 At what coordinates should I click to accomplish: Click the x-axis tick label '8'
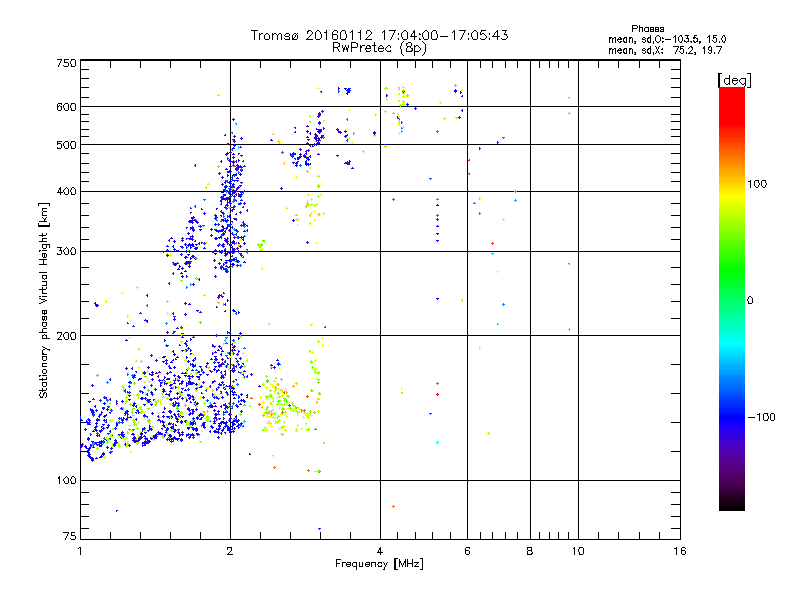click(530, 551)
